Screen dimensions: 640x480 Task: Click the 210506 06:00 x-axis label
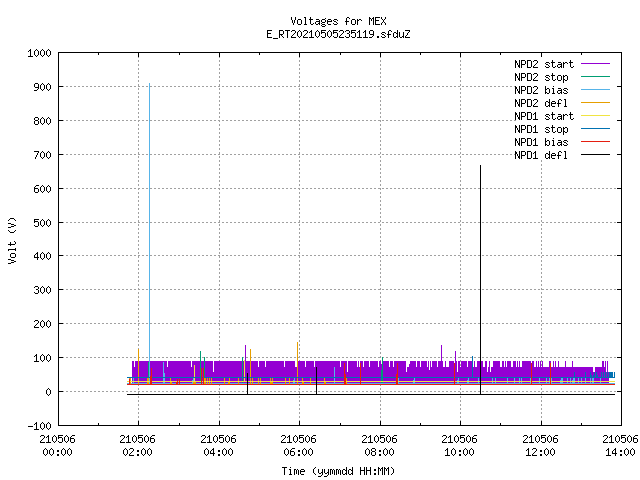(298, 446)
